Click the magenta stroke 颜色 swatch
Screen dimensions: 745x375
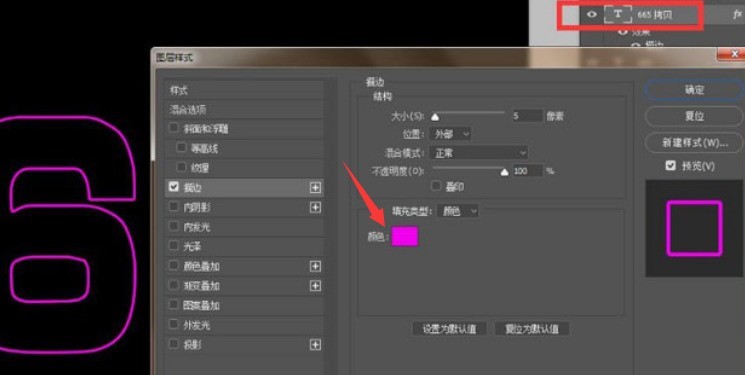tap(405, 236)
